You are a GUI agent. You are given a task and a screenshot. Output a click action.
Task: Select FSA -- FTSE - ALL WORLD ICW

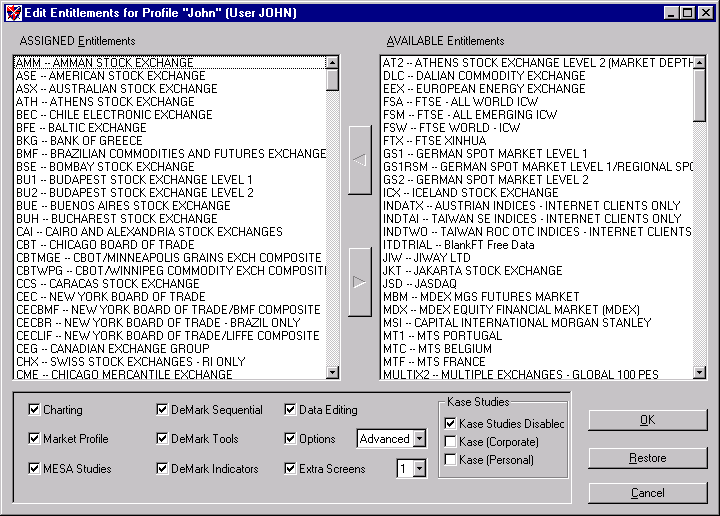[537, 101]
